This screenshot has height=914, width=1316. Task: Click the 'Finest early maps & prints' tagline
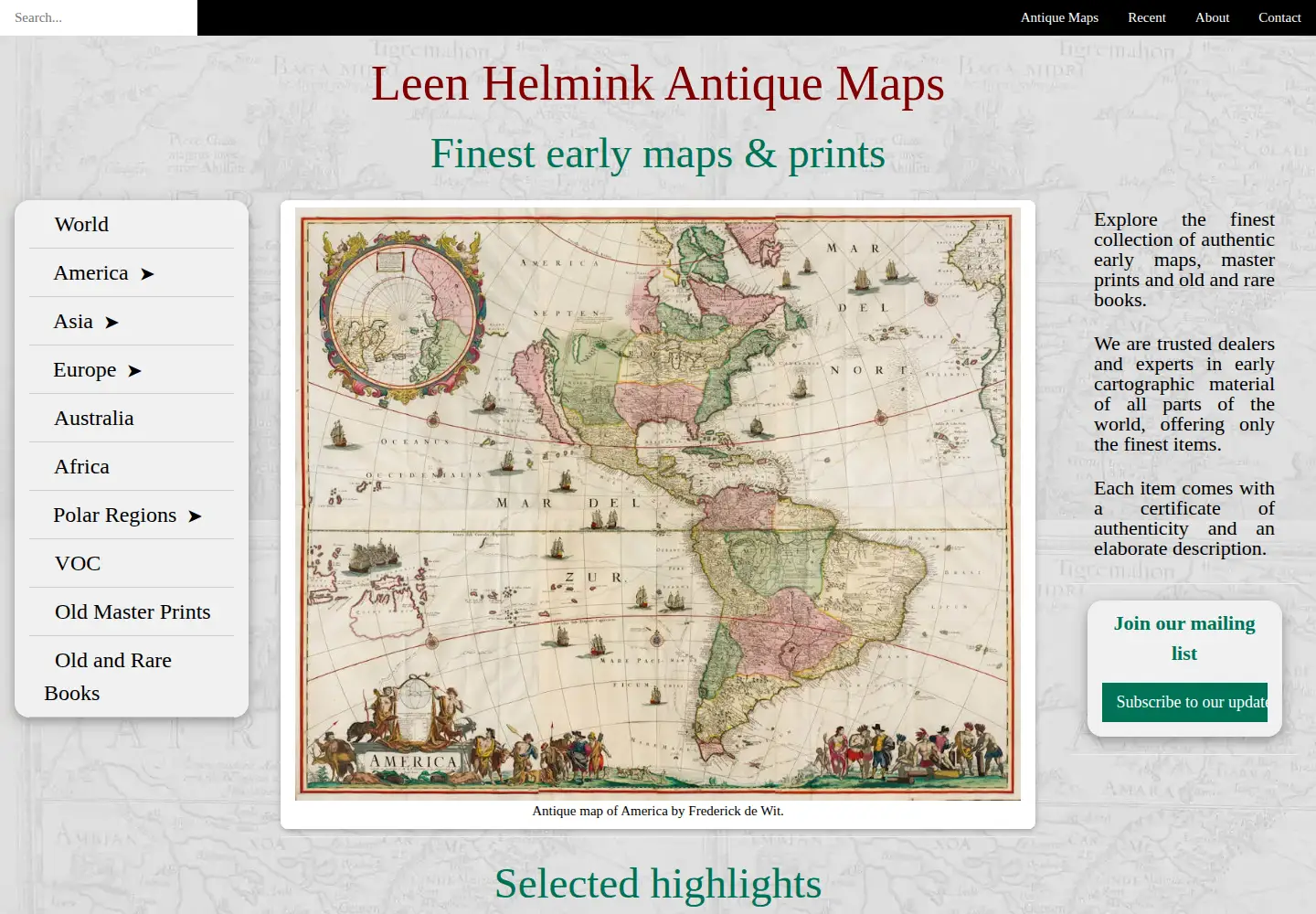point(658,154)
